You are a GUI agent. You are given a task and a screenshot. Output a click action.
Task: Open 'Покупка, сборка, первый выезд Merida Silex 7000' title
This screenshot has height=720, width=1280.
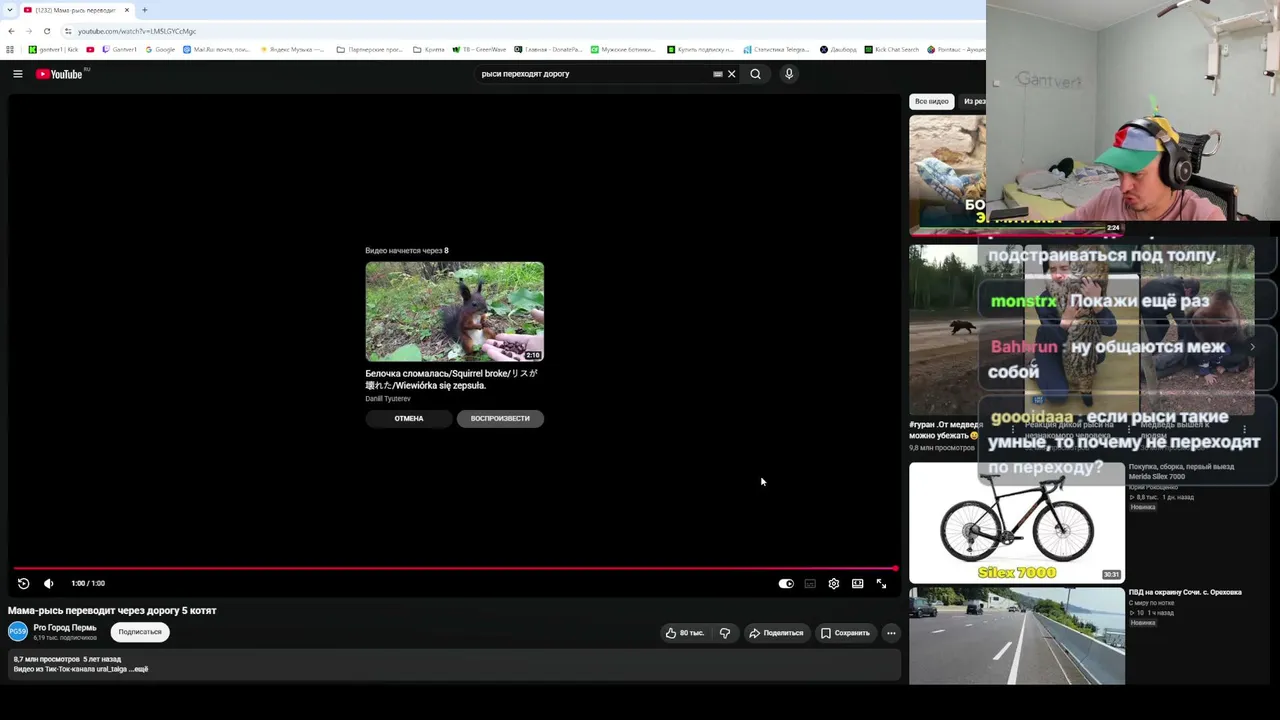pos(1182,471)
